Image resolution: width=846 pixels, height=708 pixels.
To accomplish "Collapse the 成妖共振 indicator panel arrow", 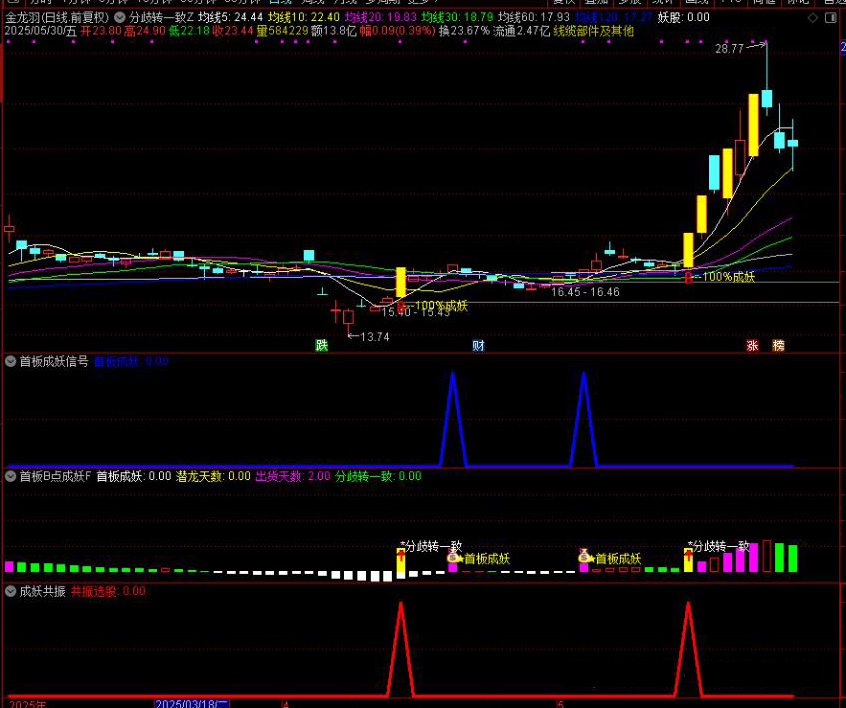I will point(10,591).
